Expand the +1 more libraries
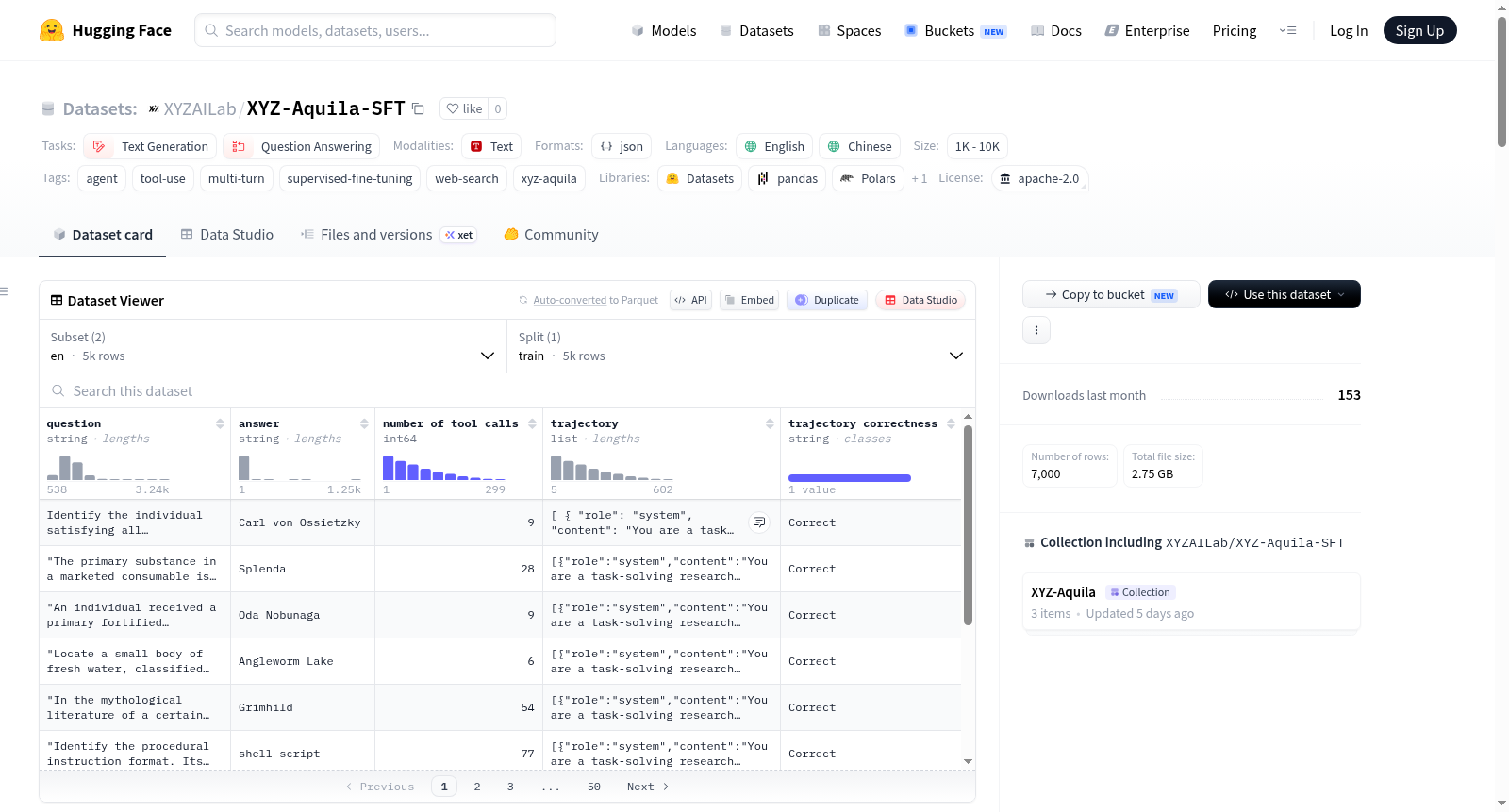 point(920,178)
